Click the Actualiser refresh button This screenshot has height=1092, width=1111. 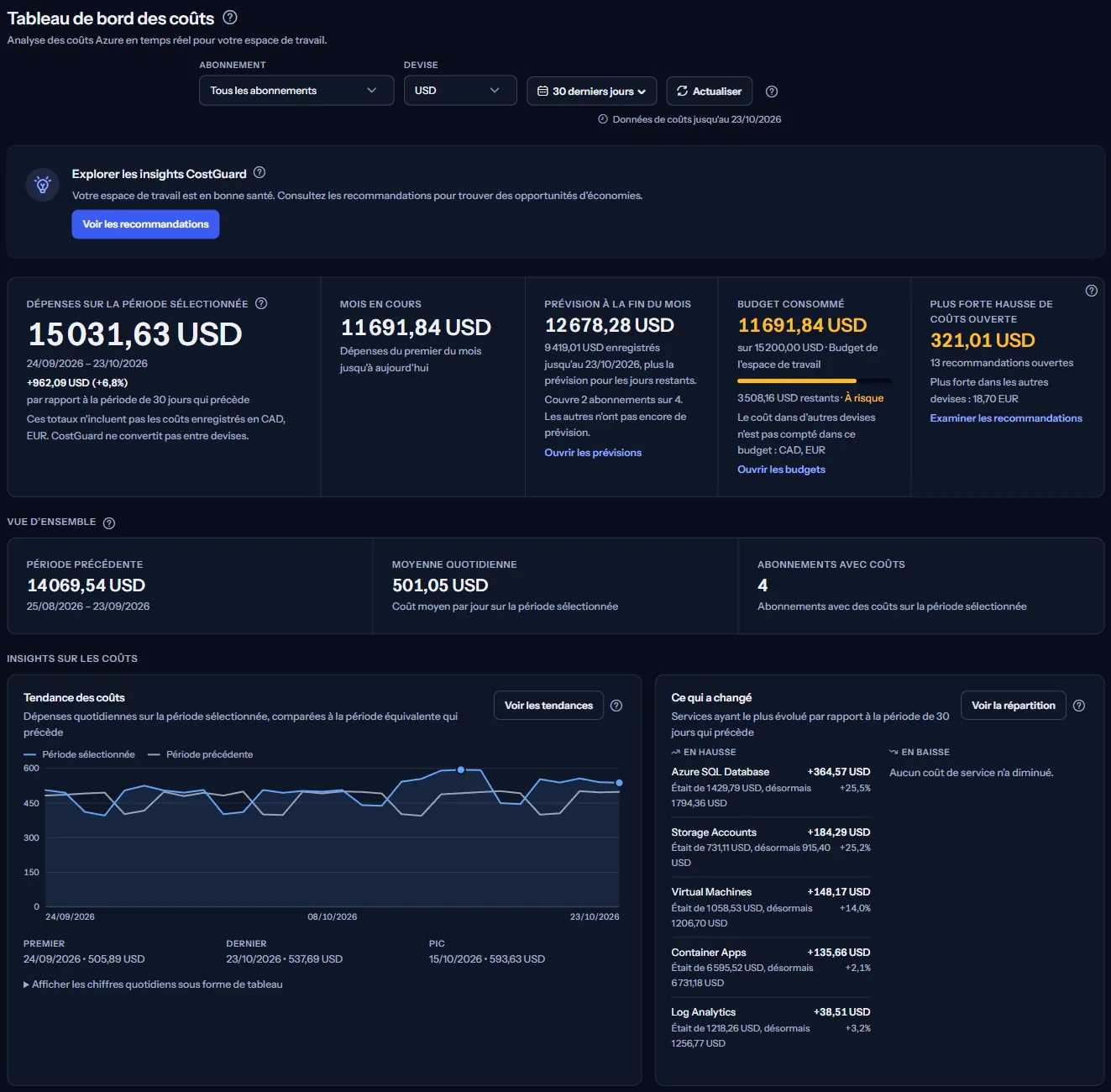point(710,92)
